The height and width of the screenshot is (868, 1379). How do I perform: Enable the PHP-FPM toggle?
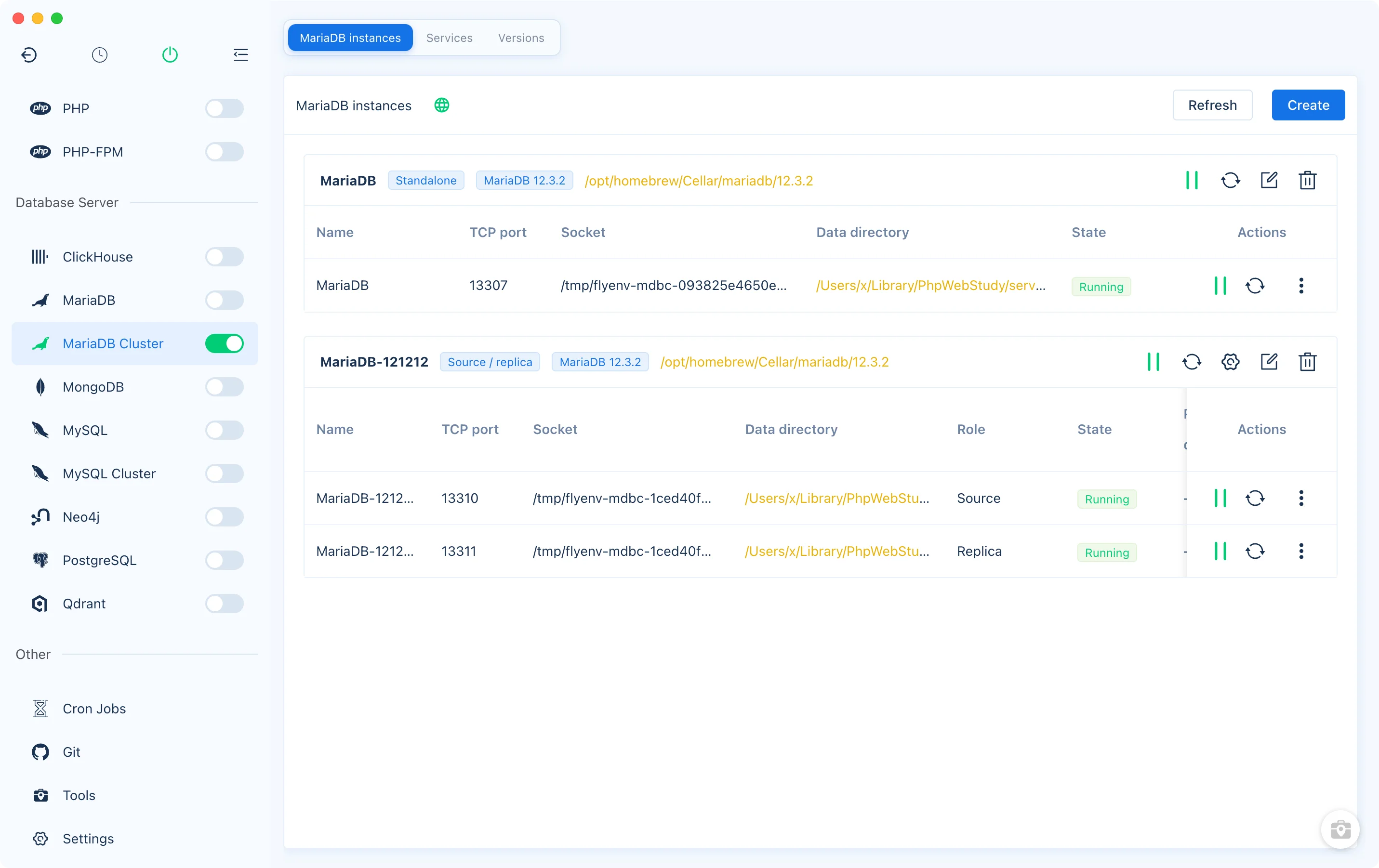coord(225,152)
